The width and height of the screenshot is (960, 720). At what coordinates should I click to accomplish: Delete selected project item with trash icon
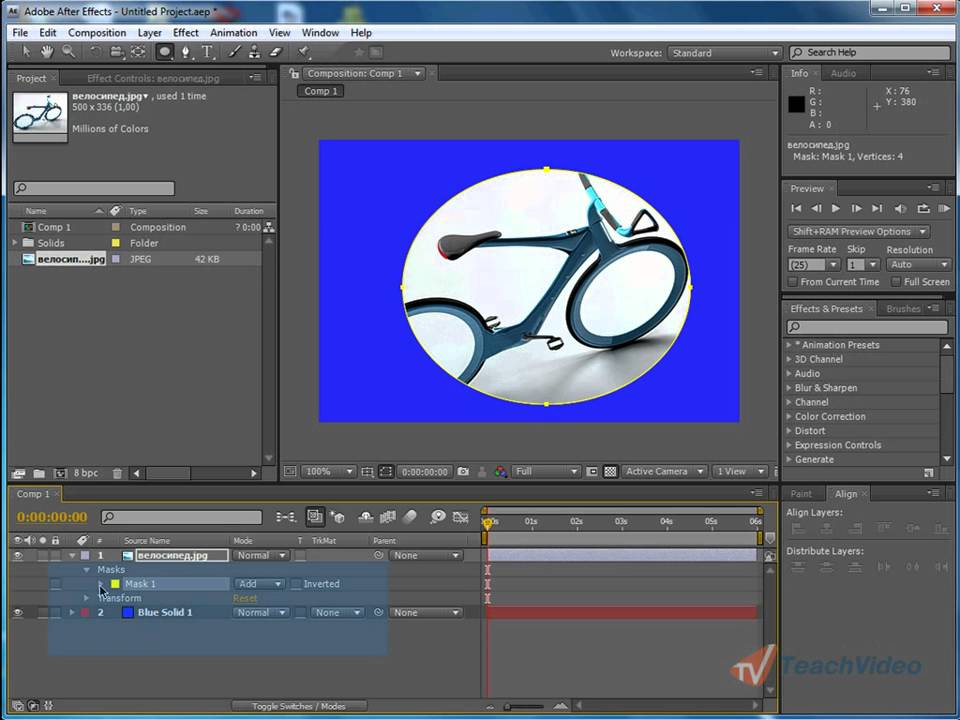point(118,473)
